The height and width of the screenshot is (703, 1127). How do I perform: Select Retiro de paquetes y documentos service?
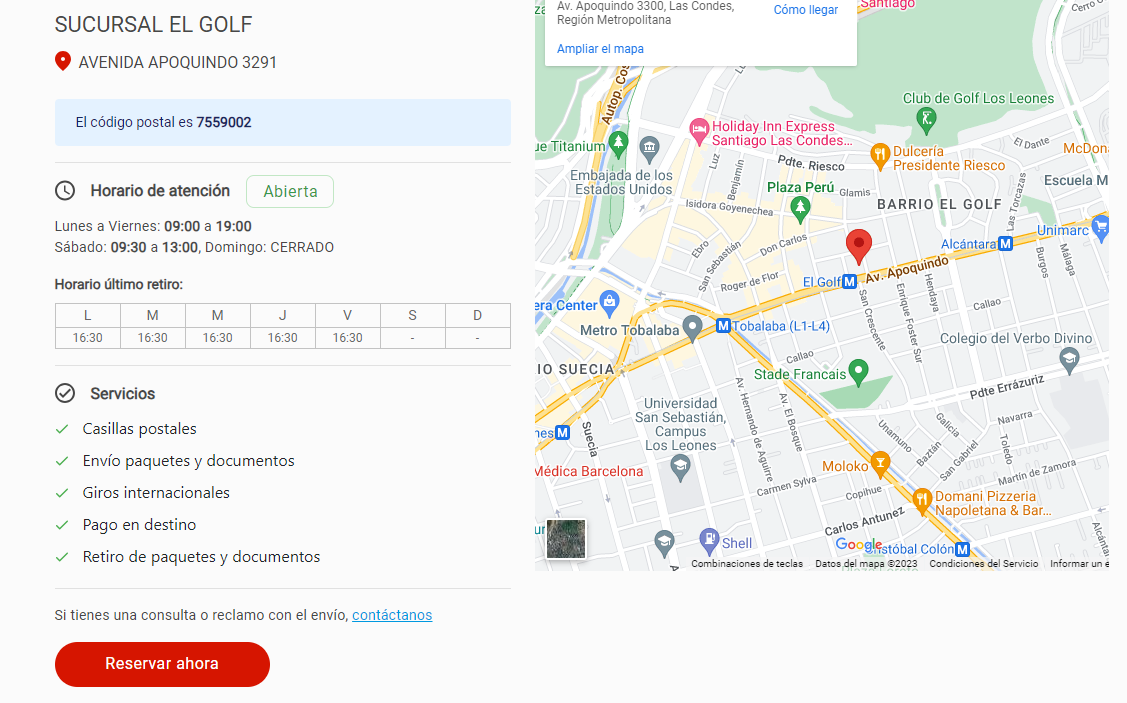(201, 556)
